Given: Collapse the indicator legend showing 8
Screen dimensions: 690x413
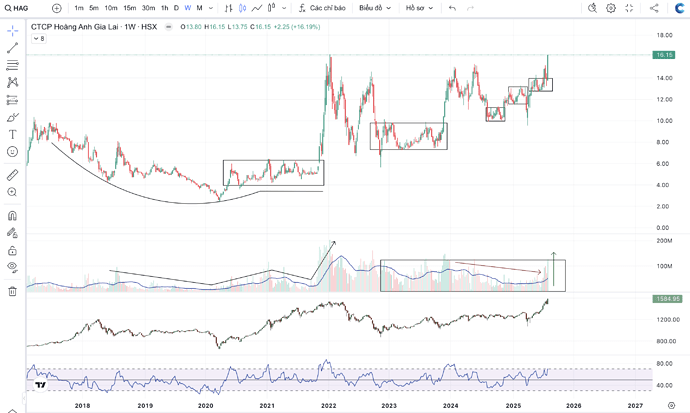Looking at the screenshot, I should pos(39,39).
